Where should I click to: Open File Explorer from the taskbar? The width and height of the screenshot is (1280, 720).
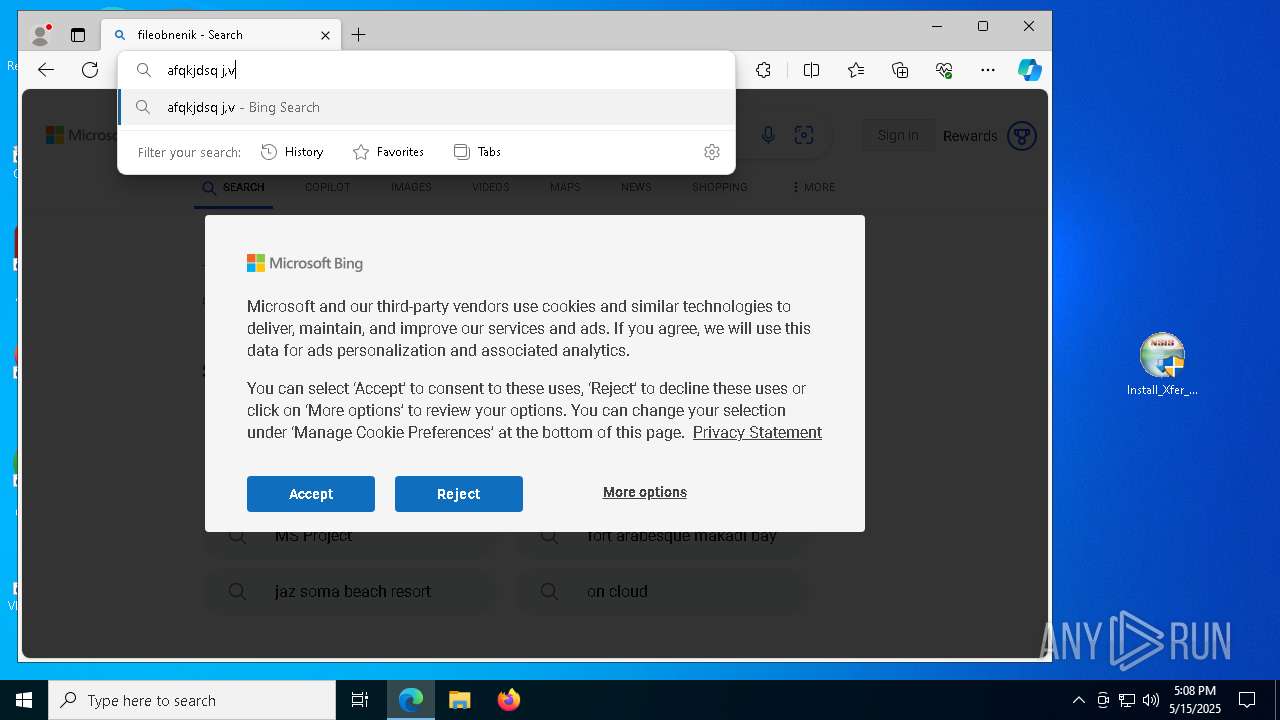(x=459, y=700)
